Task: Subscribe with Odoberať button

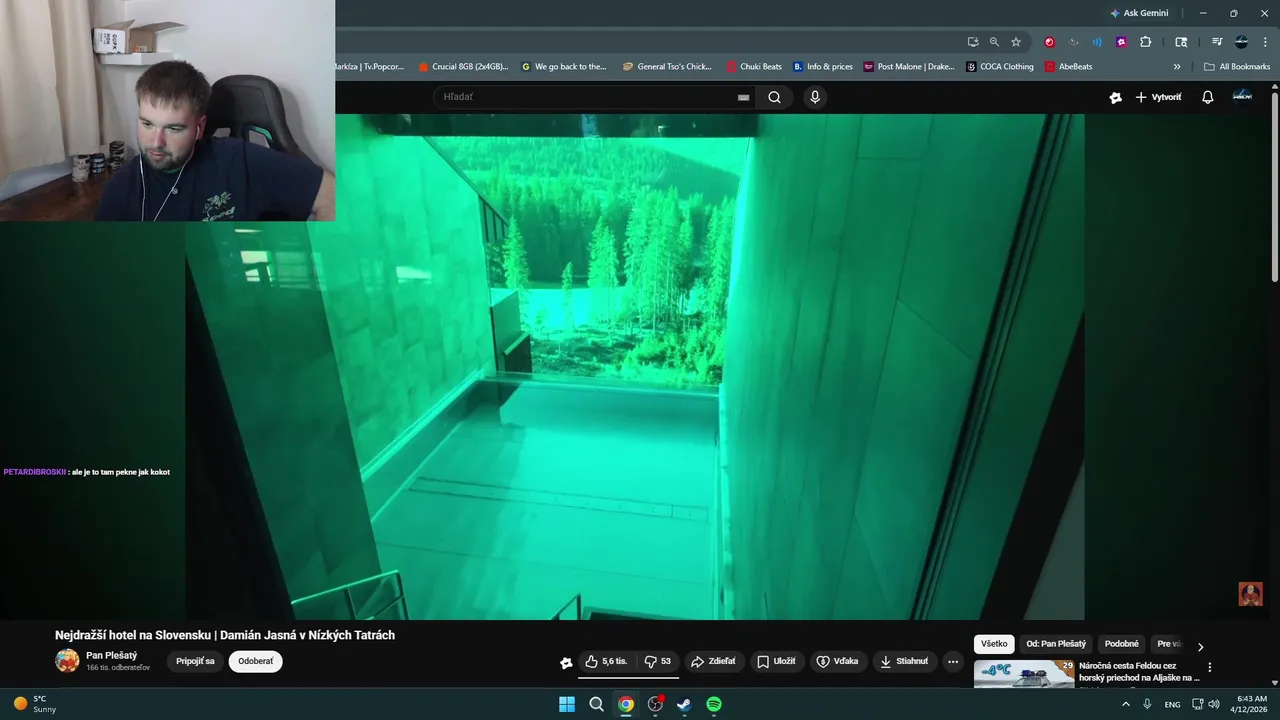Action: [255, 661]
